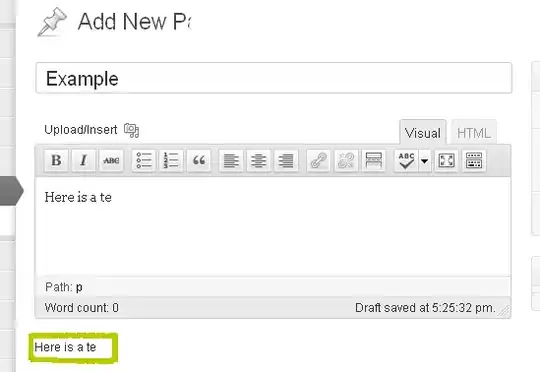Toggle the spellchecker ABC button
Image resolution: width=540 pixels, height=372 pixels.
point(406,160)
